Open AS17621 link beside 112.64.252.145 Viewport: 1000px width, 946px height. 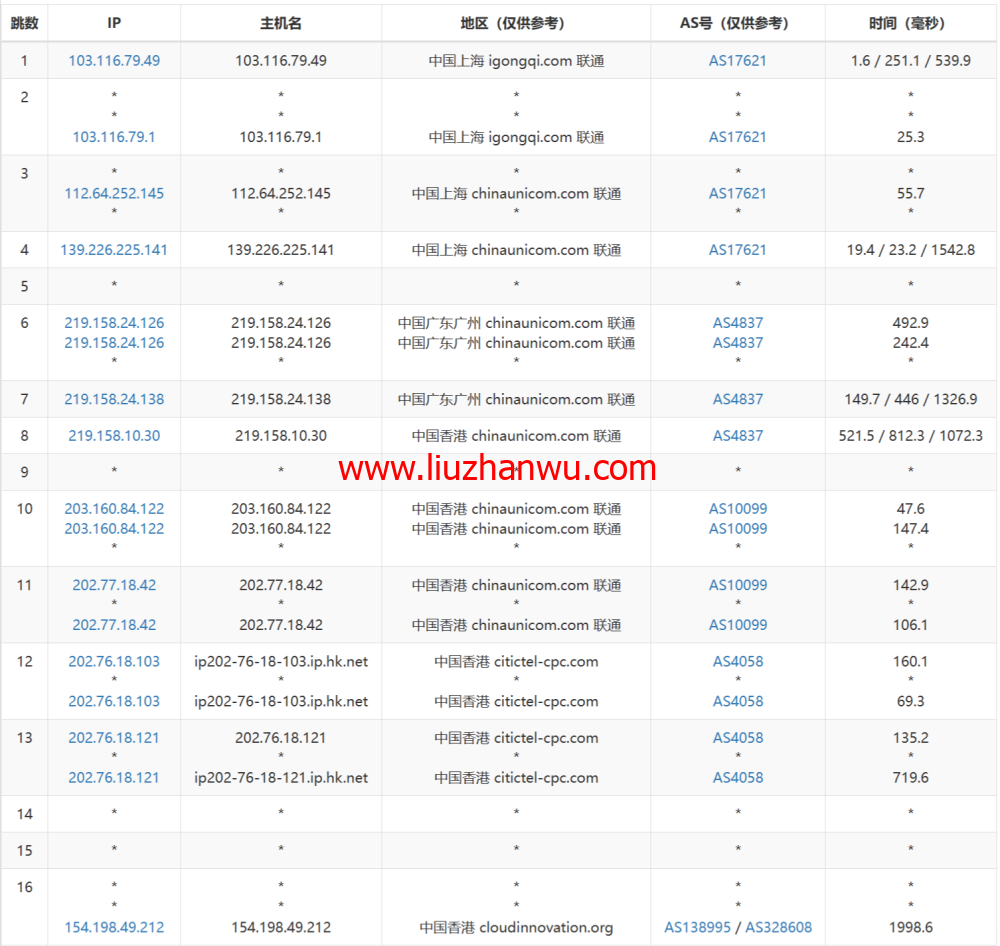pyautogui.click(x=738, y=193)
